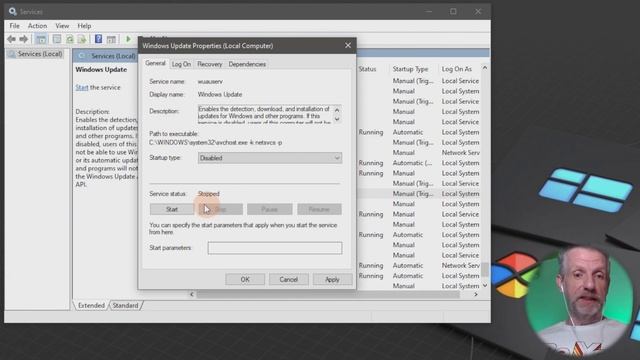The height and width of the screenshot is (360, 640).
Task: Click the Log On As column header
Action: coord(456,69)
